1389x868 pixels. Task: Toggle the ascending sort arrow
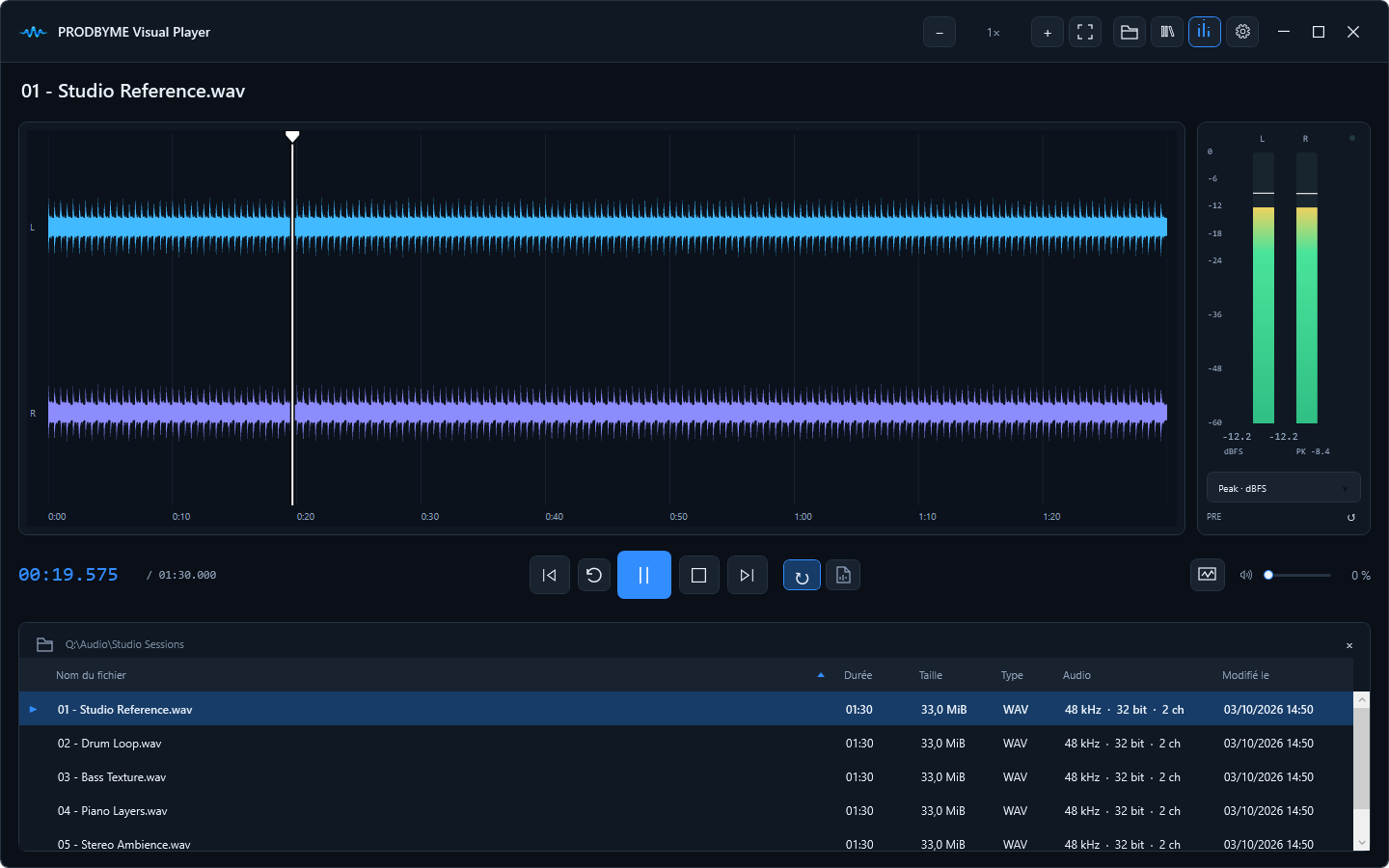(x=821, y=675)
